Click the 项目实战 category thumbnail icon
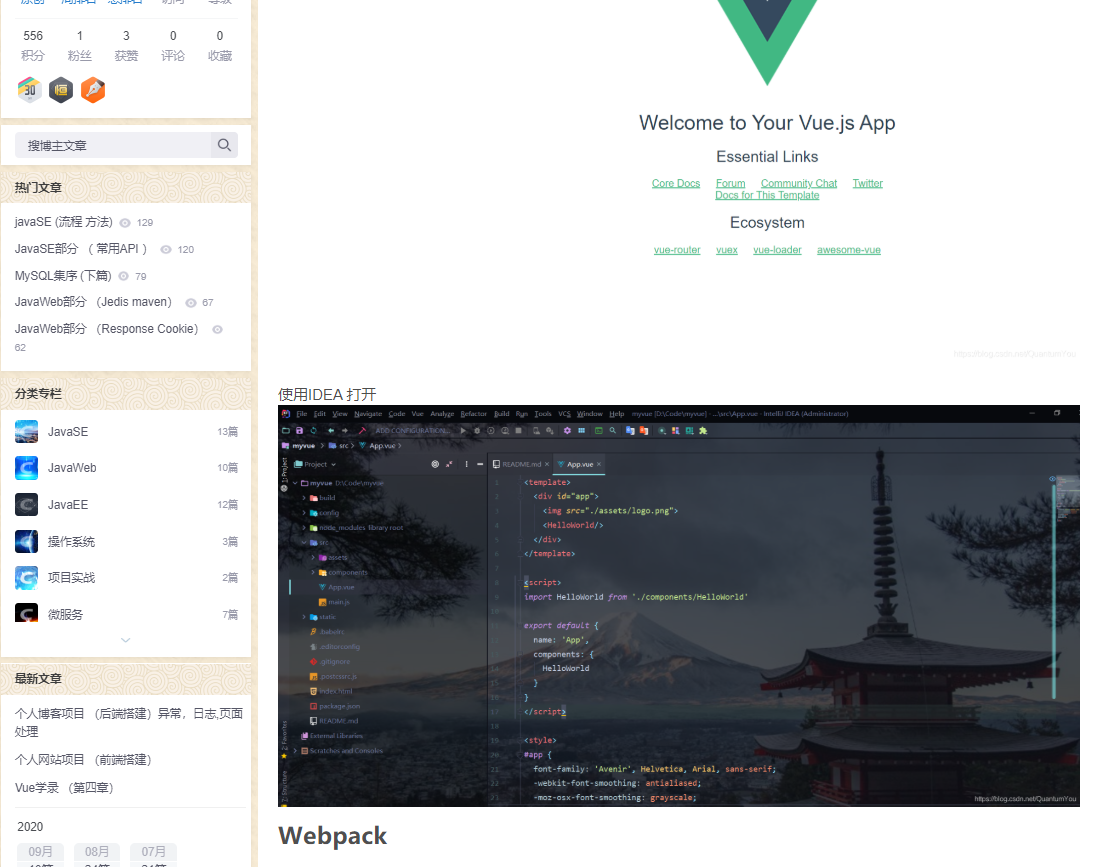1094x867 pixels. pyautogui.click(x=27, y=578)
